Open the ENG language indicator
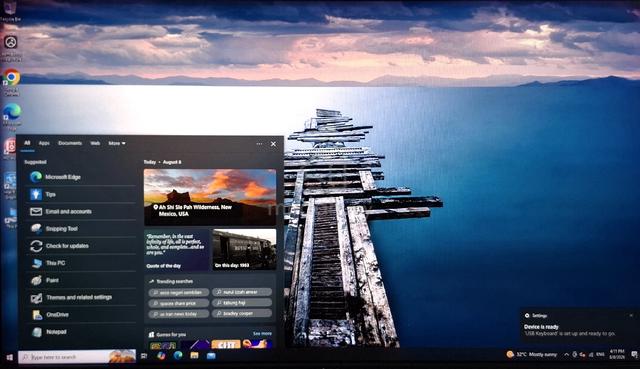The width and height of the screenshot is (640, 369). coord(600,355)
